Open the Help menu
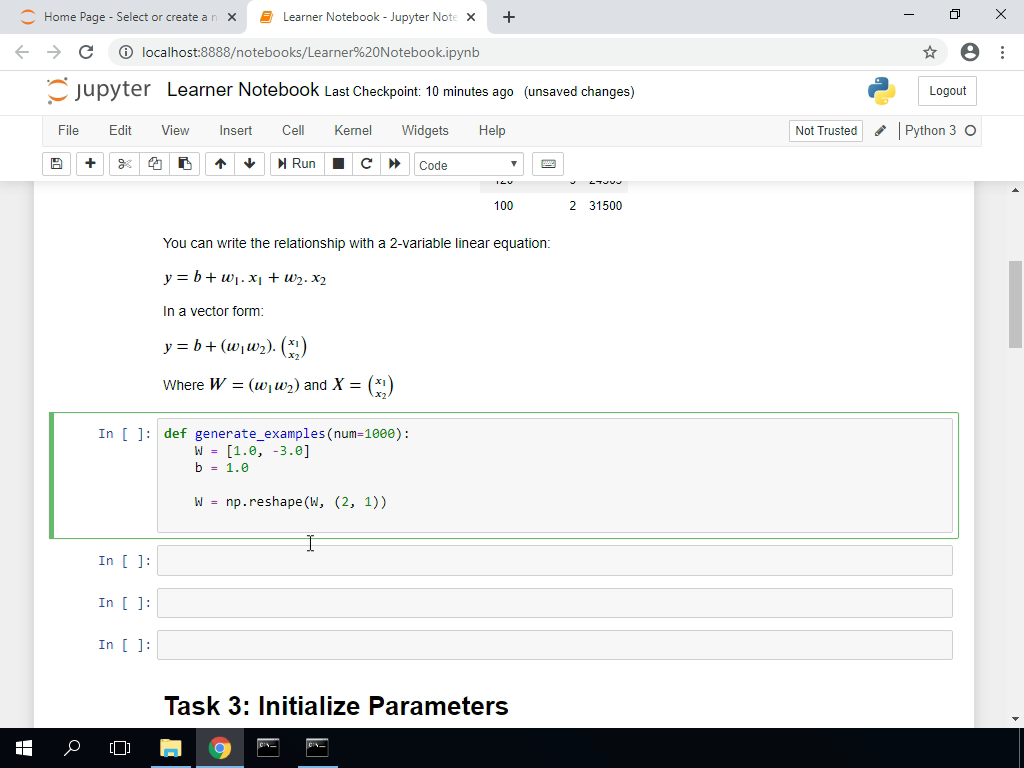The image size is (1024, 768). (492, 131)
